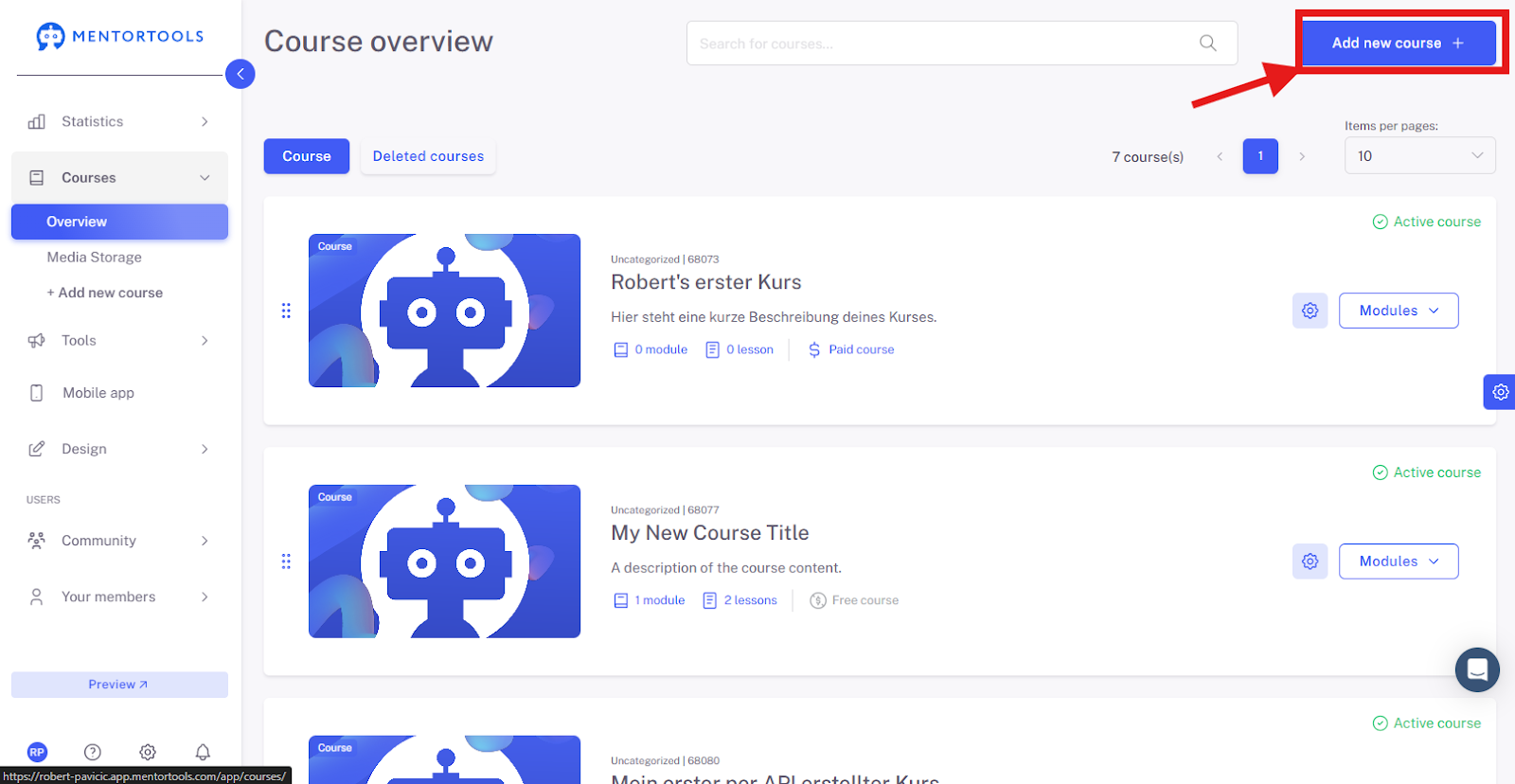1515x784 pixels.
Task: Open thumbnail of My New Course Title
Action: tap(444, 561)
